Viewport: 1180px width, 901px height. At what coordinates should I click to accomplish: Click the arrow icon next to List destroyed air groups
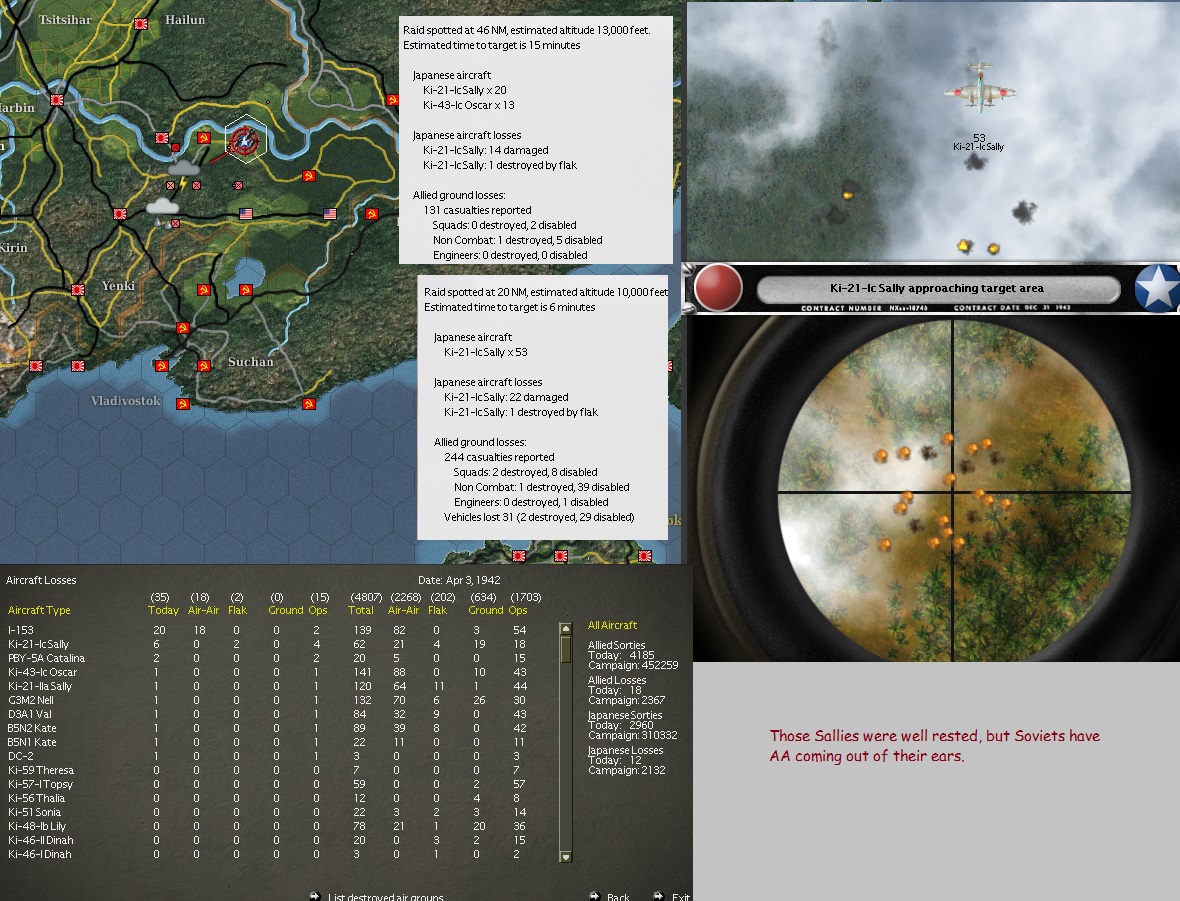315,896
